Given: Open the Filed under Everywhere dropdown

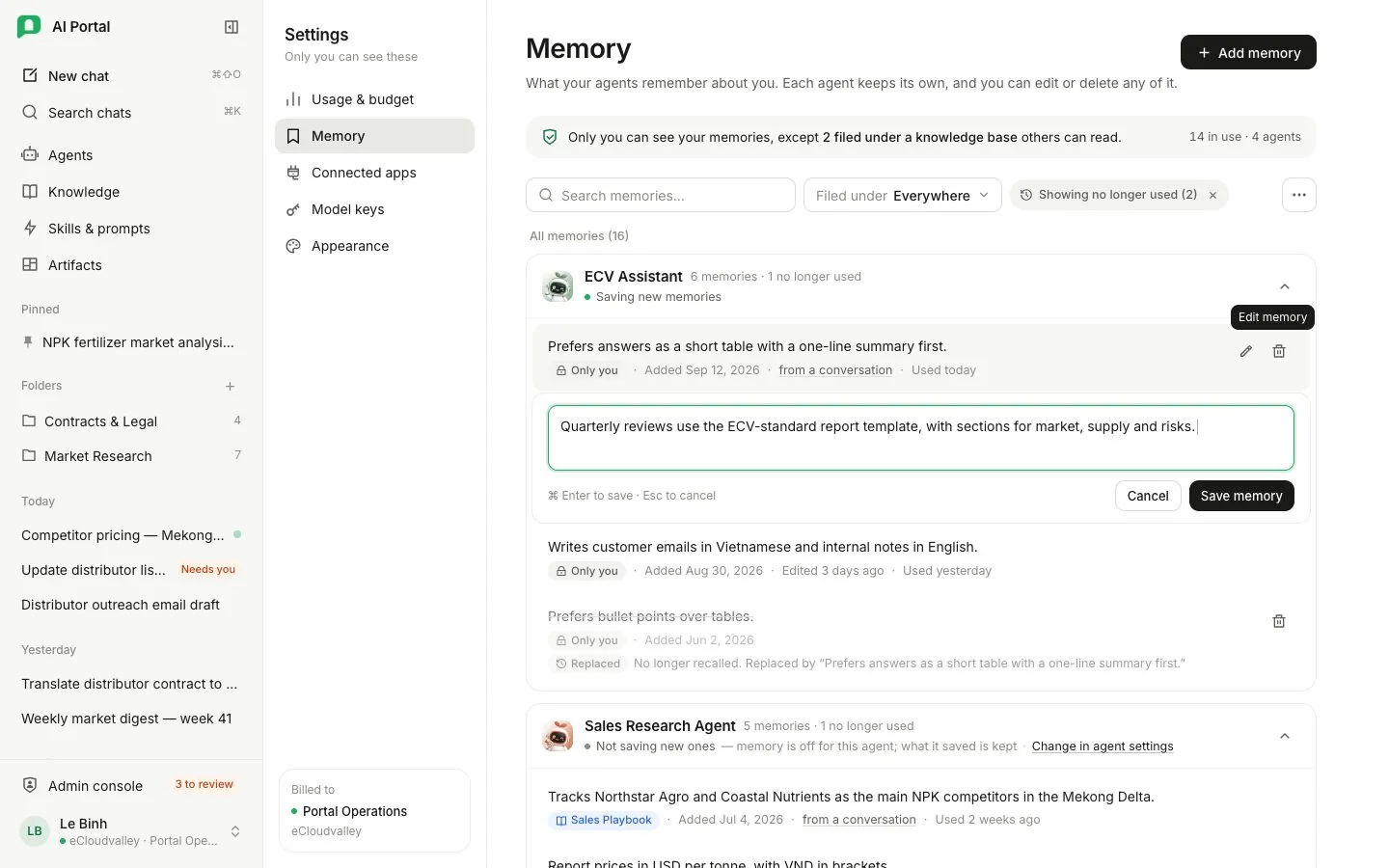Looking at the screenshot, I should pos(903,195).
